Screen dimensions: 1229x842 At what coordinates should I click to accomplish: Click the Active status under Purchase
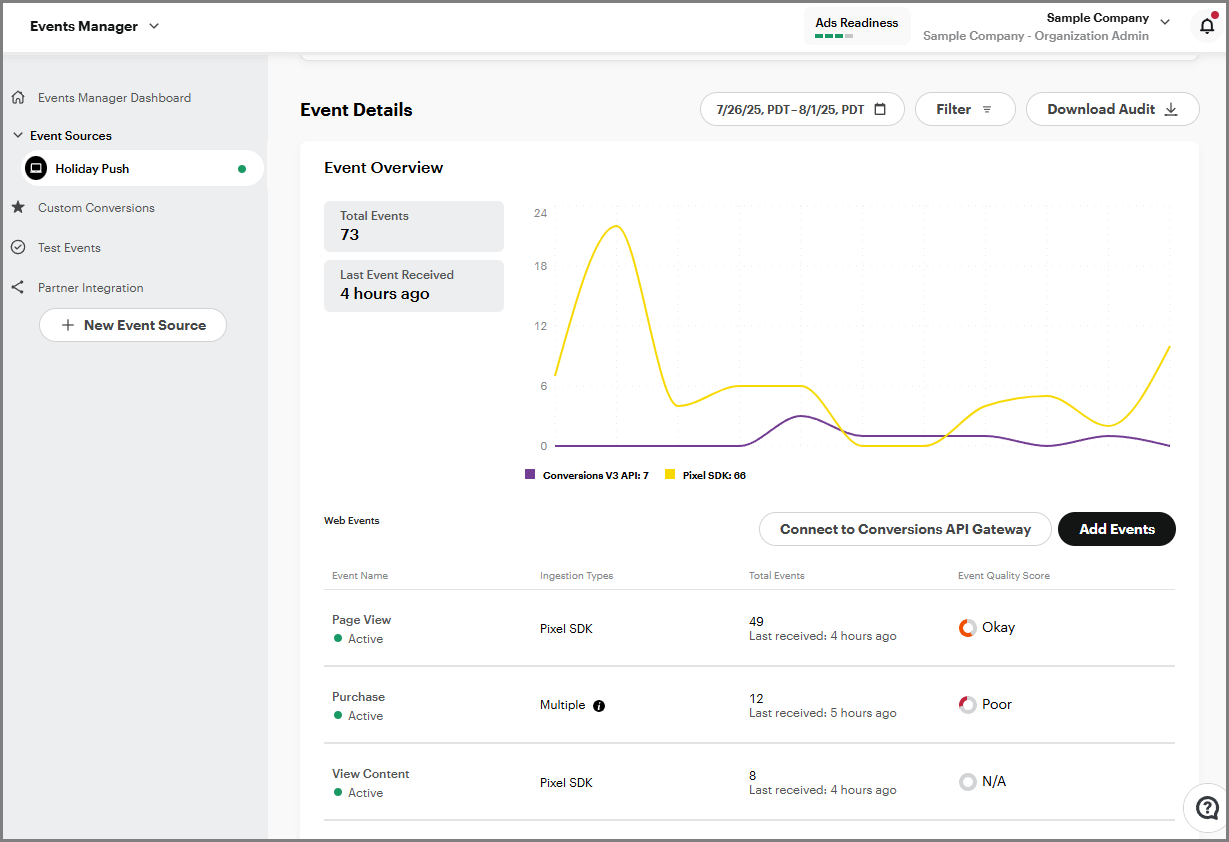point(365,716)
